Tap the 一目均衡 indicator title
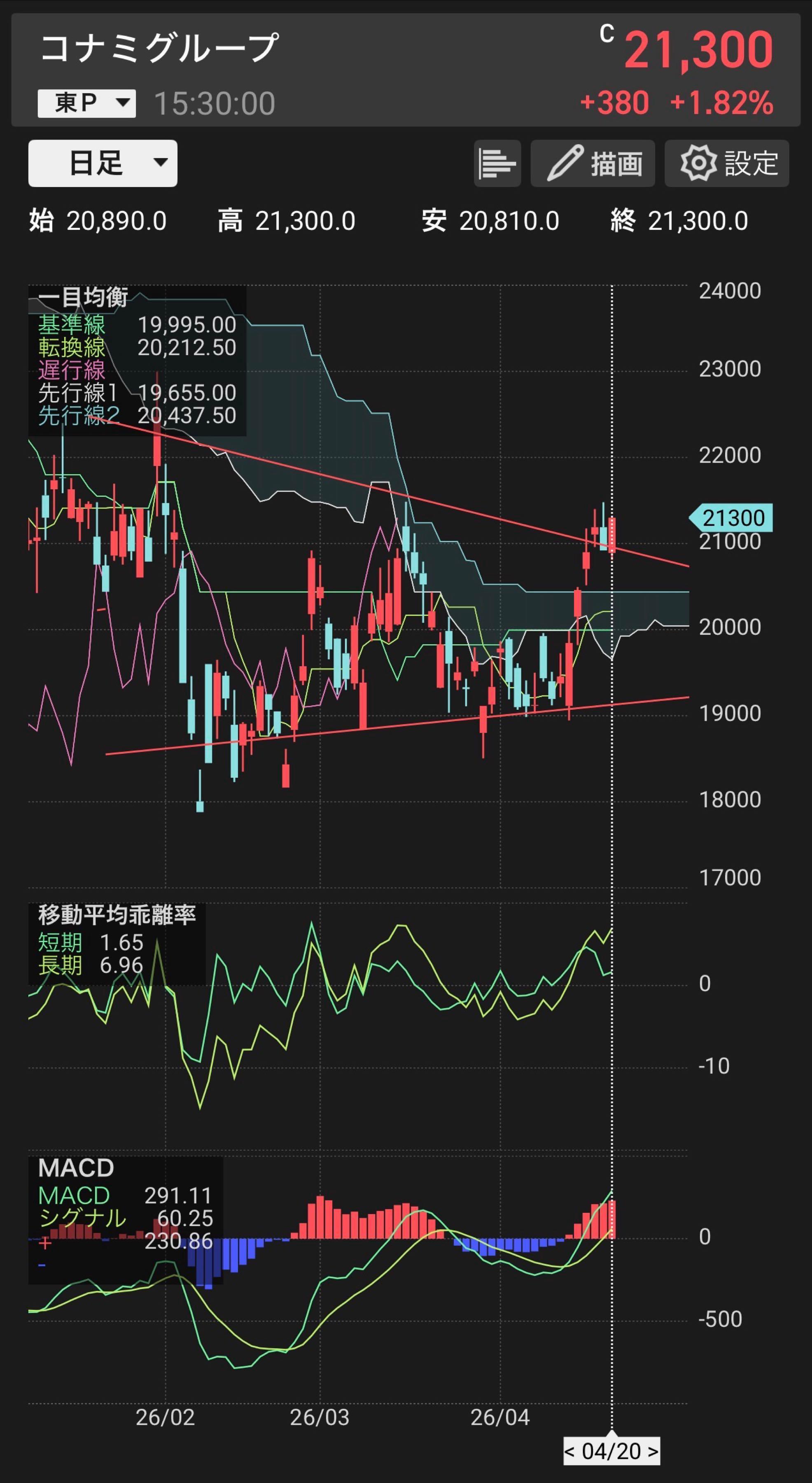This screenshot has height=1483, width=812. click(x=83, y=298)
